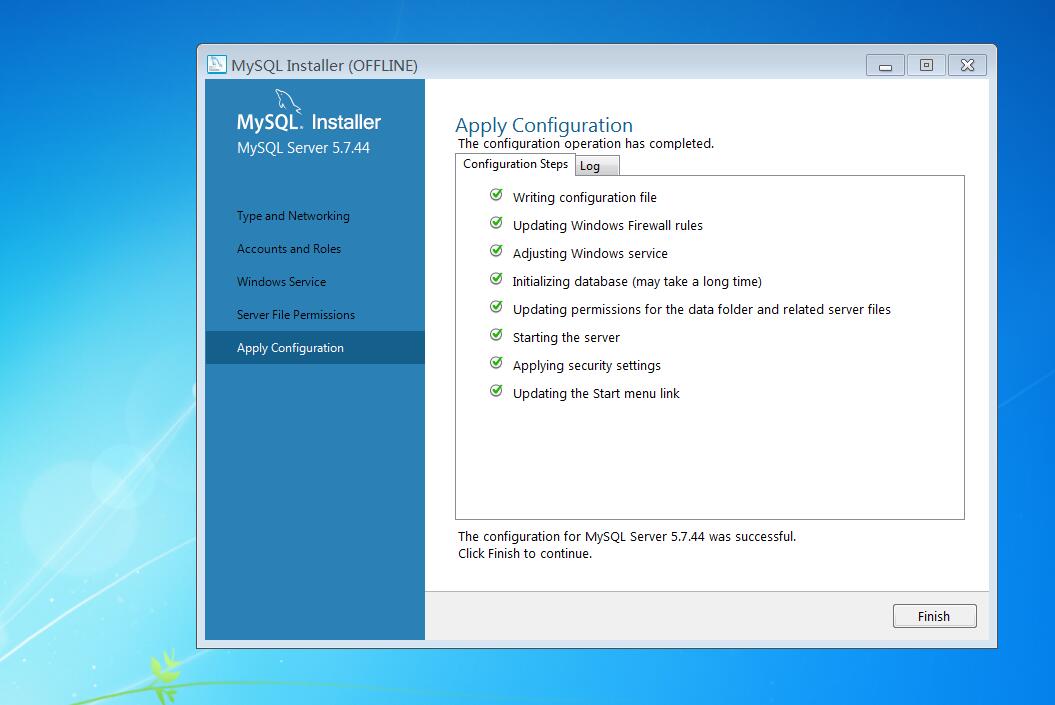Viewport: 1055px width, 705px height.
Task: Click the checkmark beside Writing configuration file
Action: (x=496, y=195)
